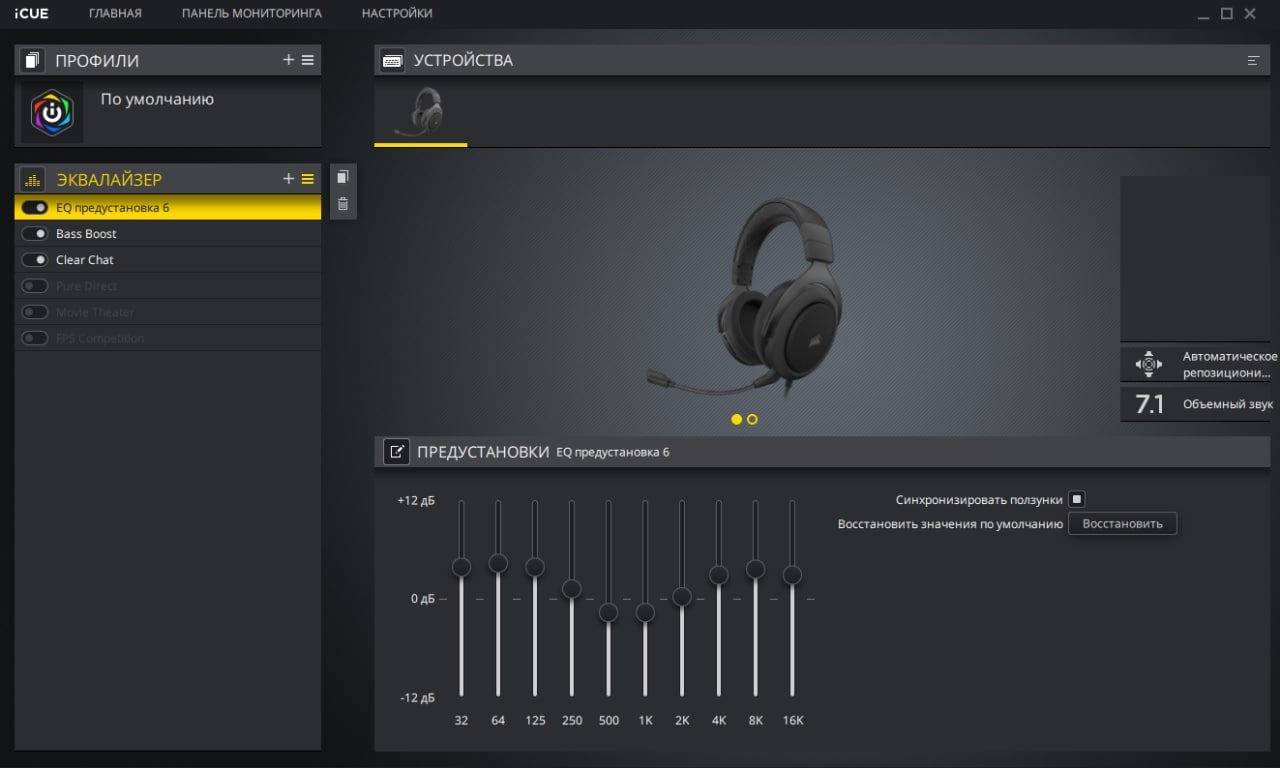Image resolution: width=1280 pixels, height=768 pixels.
Task: Show first device image page dot
Action: [737, 419]
